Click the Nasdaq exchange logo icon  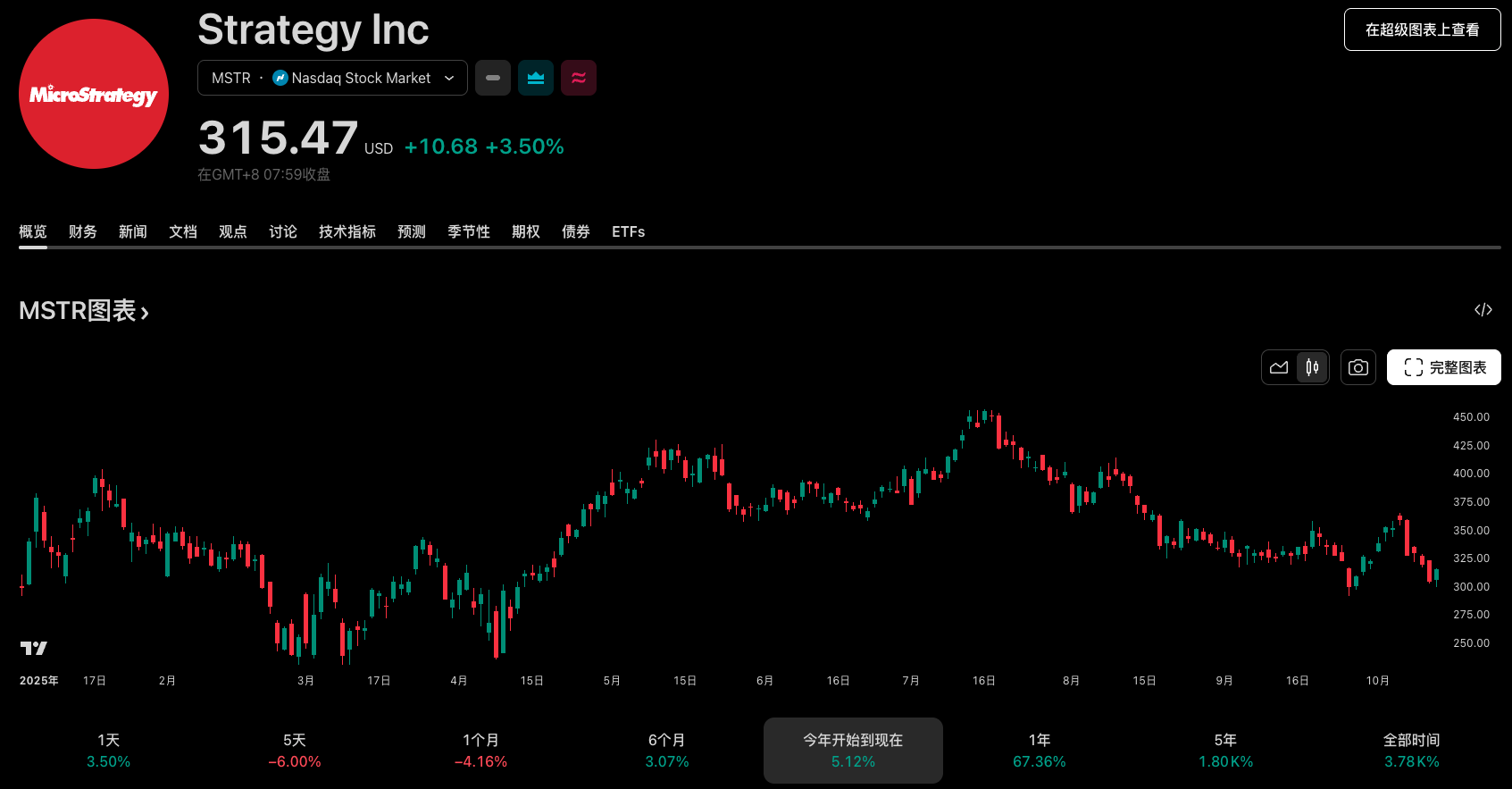point(280,78)
